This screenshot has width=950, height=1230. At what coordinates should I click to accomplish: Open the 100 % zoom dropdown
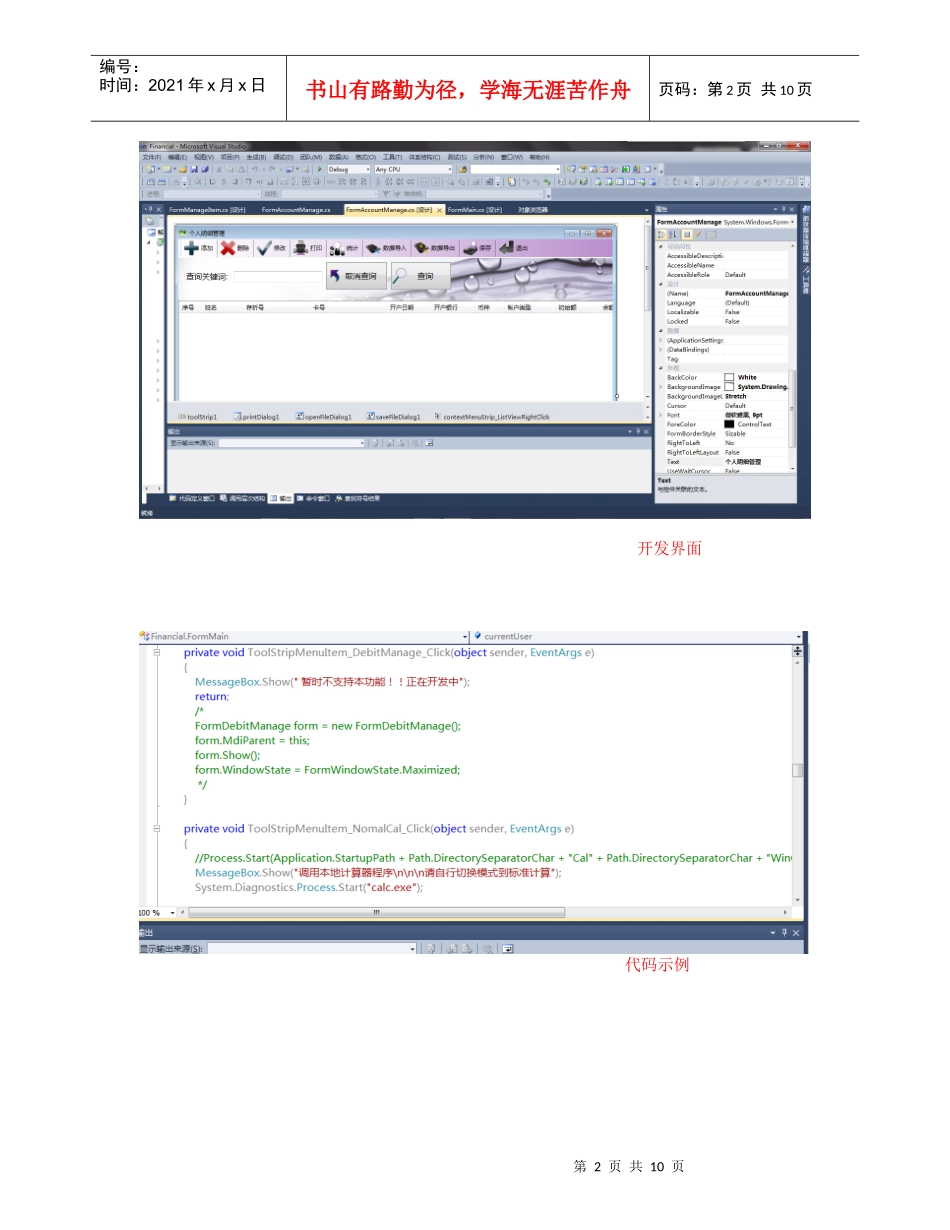point(171,912)
